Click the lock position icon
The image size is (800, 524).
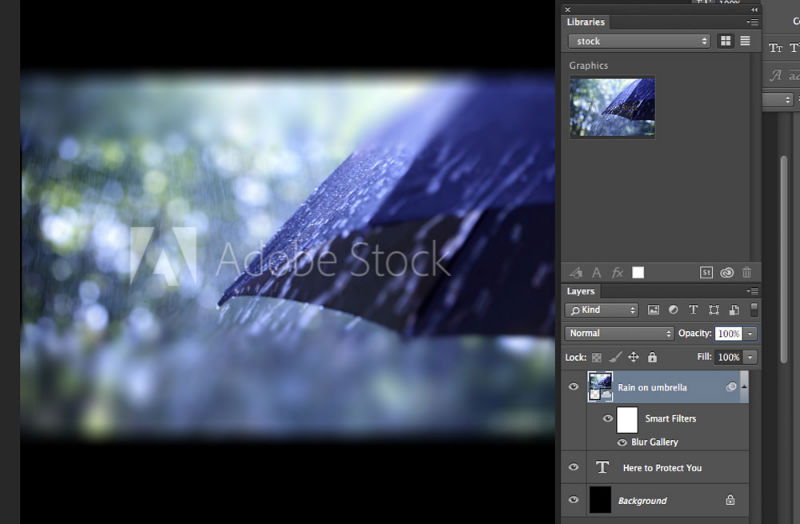(633, 357)
